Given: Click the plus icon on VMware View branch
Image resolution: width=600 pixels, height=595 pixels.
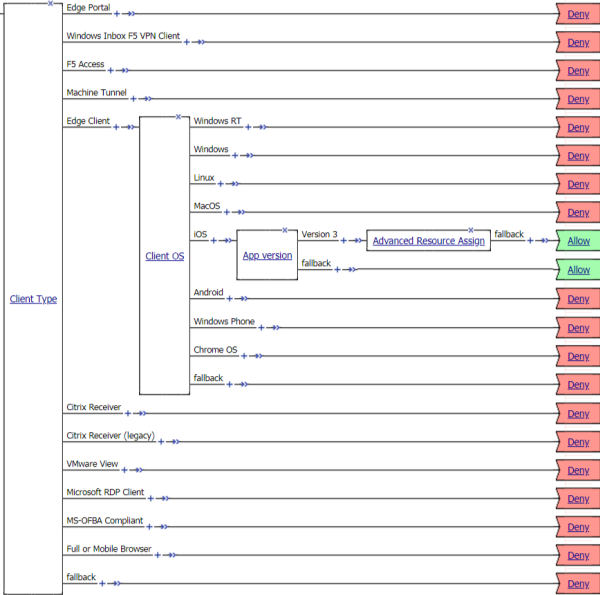Looking at the screenshot, I should (x=123, y=470).
